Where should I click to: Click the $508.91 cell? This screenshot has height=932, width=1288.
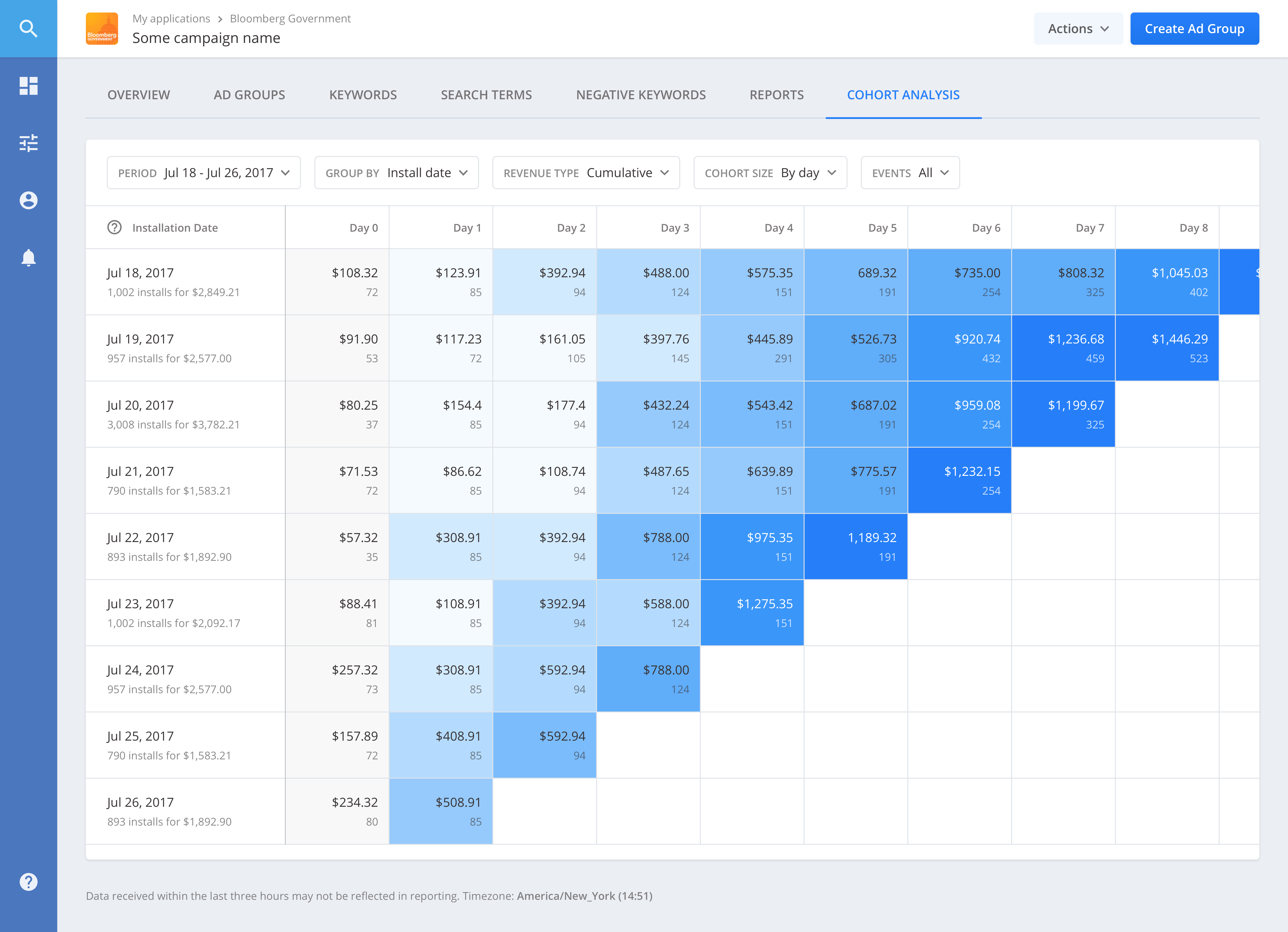coord(441,811)
